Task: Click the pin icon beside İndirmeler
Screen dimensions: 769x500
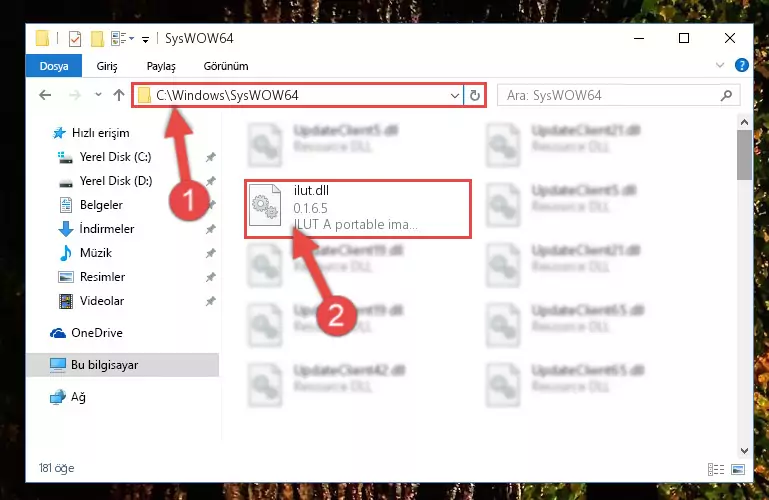Action: click(x=210, y=229)
